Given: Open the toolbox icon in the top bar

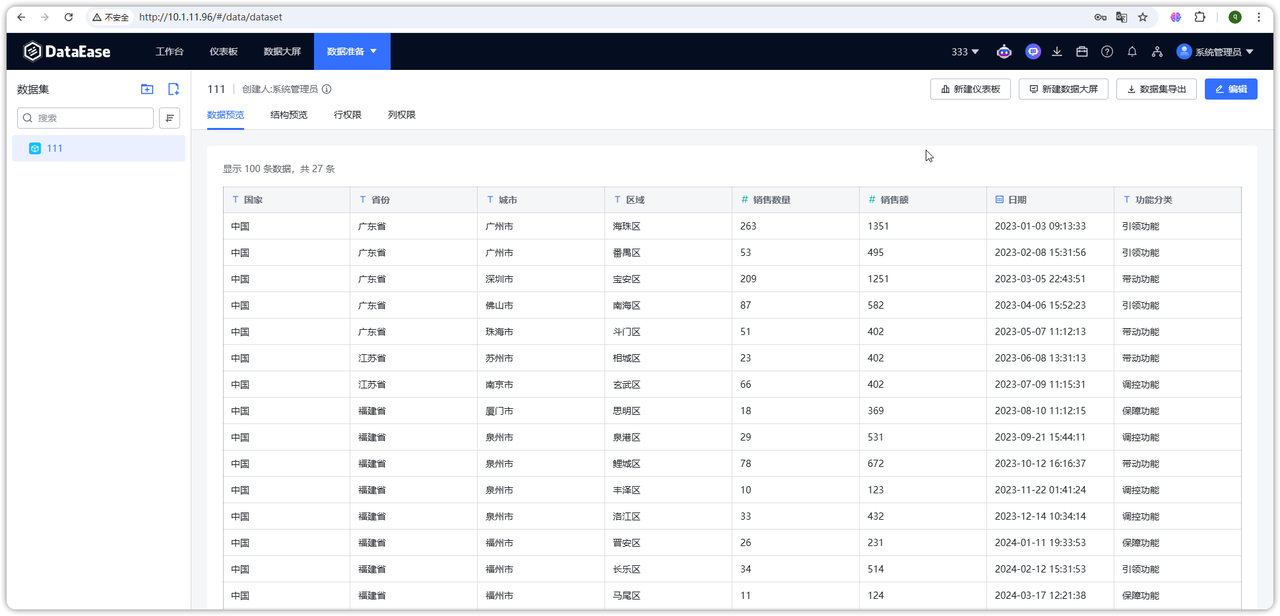Looking at the screenshot, I should 1081,51.
